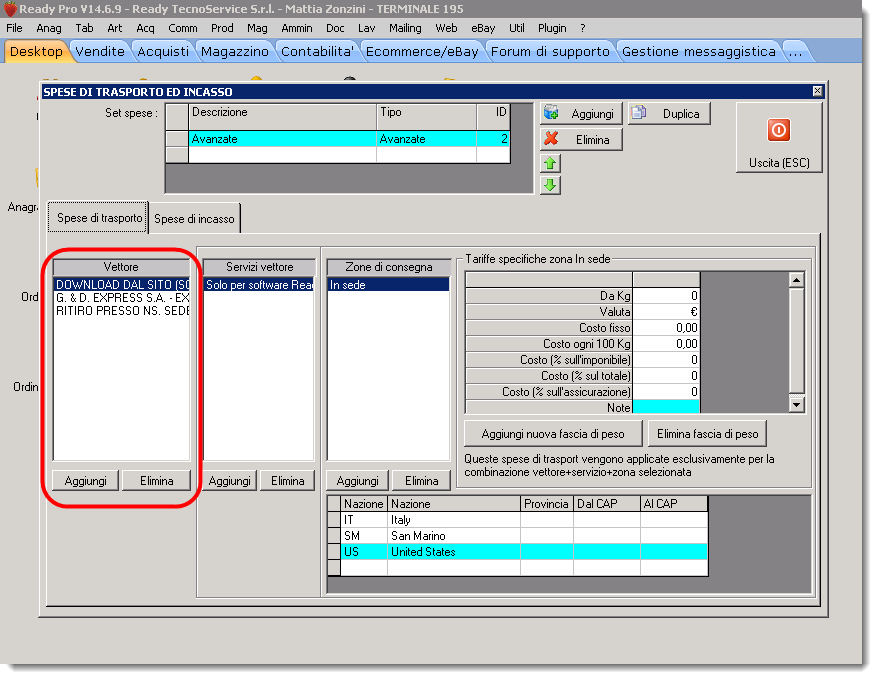Switch to the Acquisti tab
The image size is (877, 679).
[163, 51]
